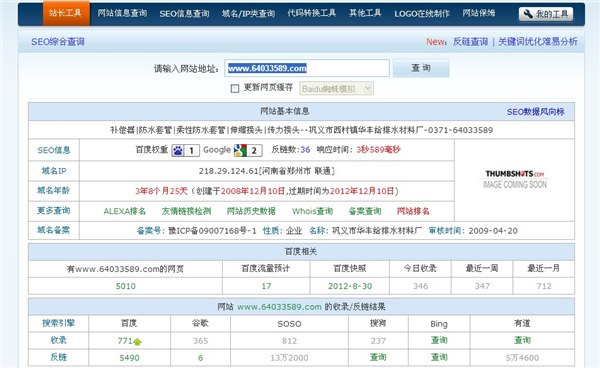
Task: Click the 有道 反链 value 5万4600
Action: [x=522, y=358]
